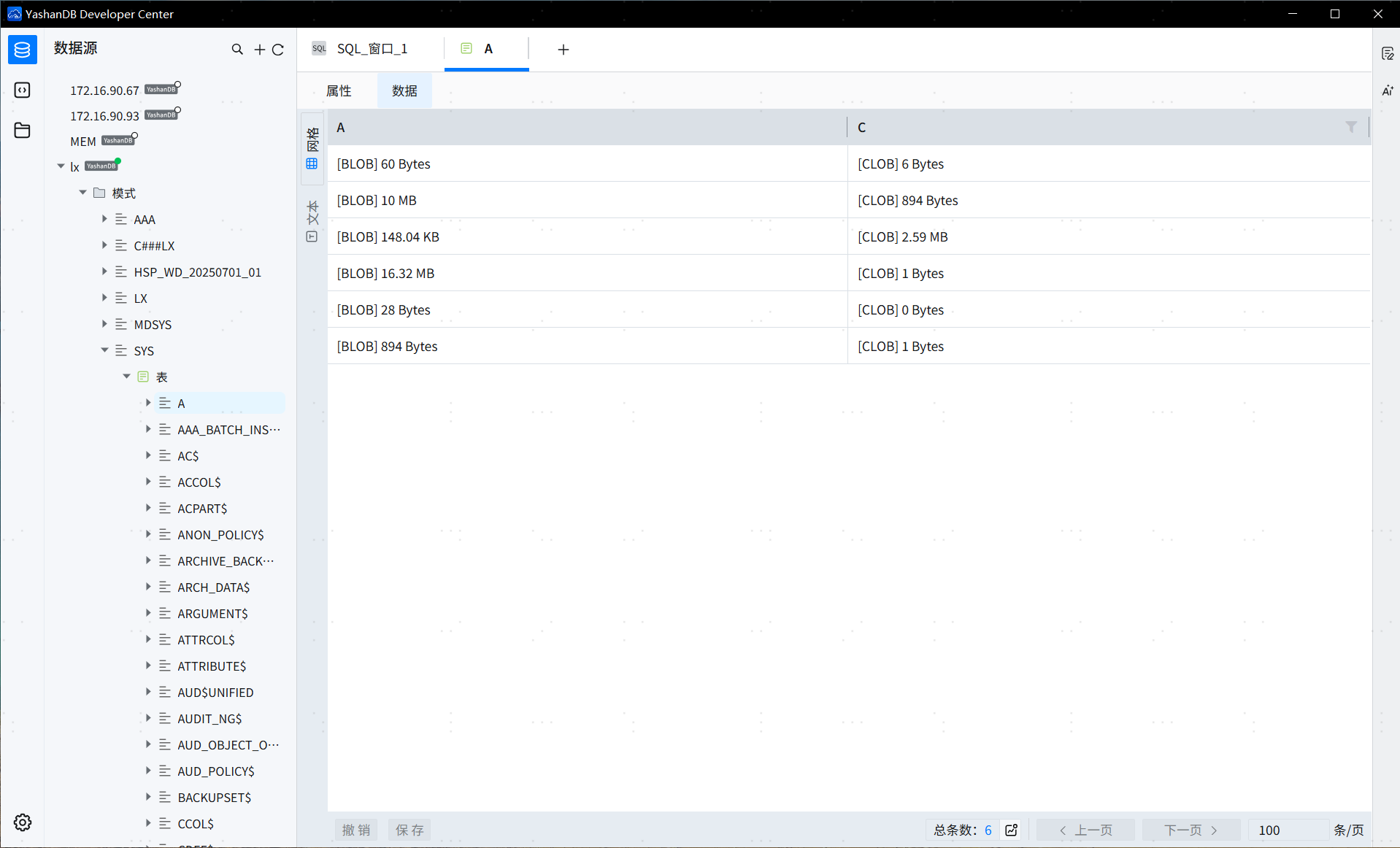Switch to the 网格 grid view
Screen dimensions: 1400x848
[x=312, y=148]
